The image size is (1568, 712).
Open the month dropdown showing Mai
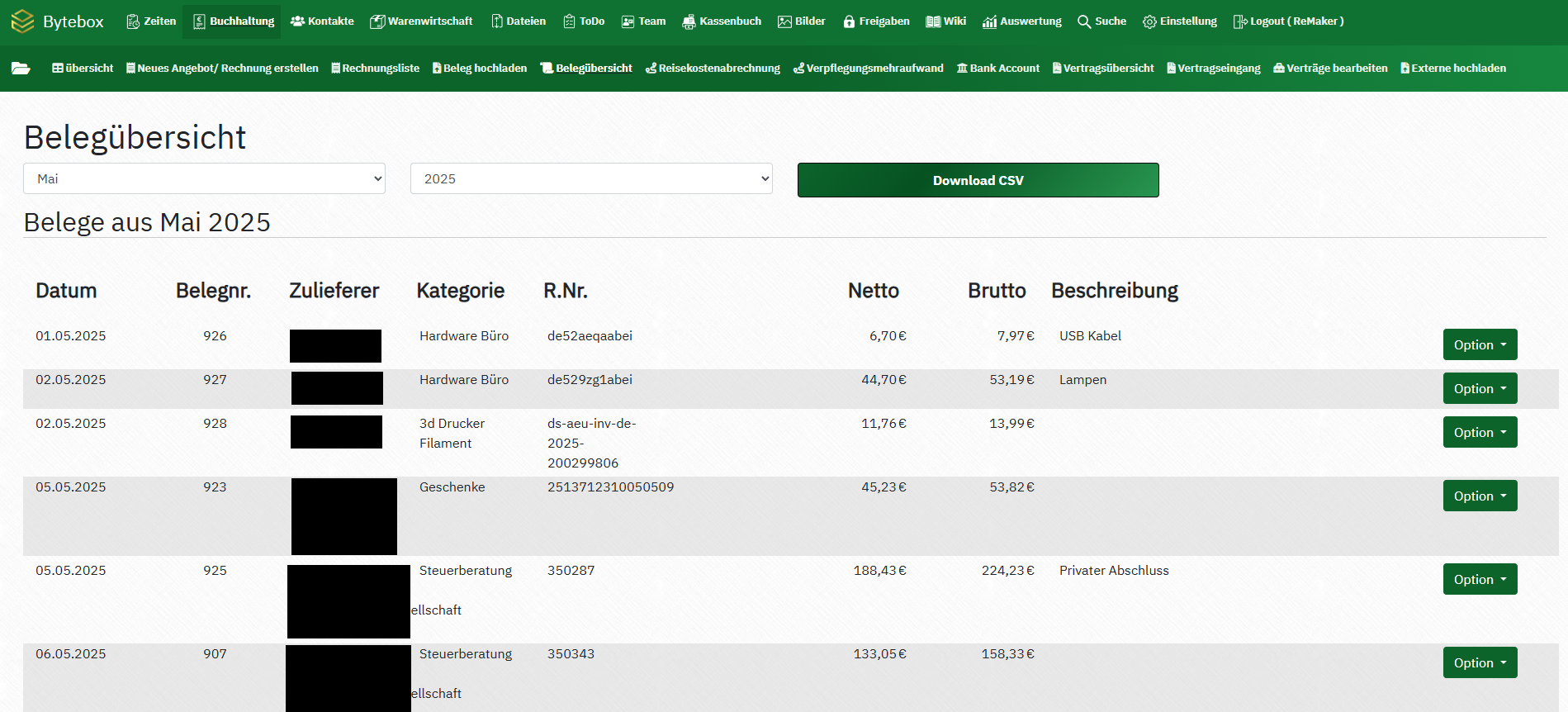pos(205,178)
